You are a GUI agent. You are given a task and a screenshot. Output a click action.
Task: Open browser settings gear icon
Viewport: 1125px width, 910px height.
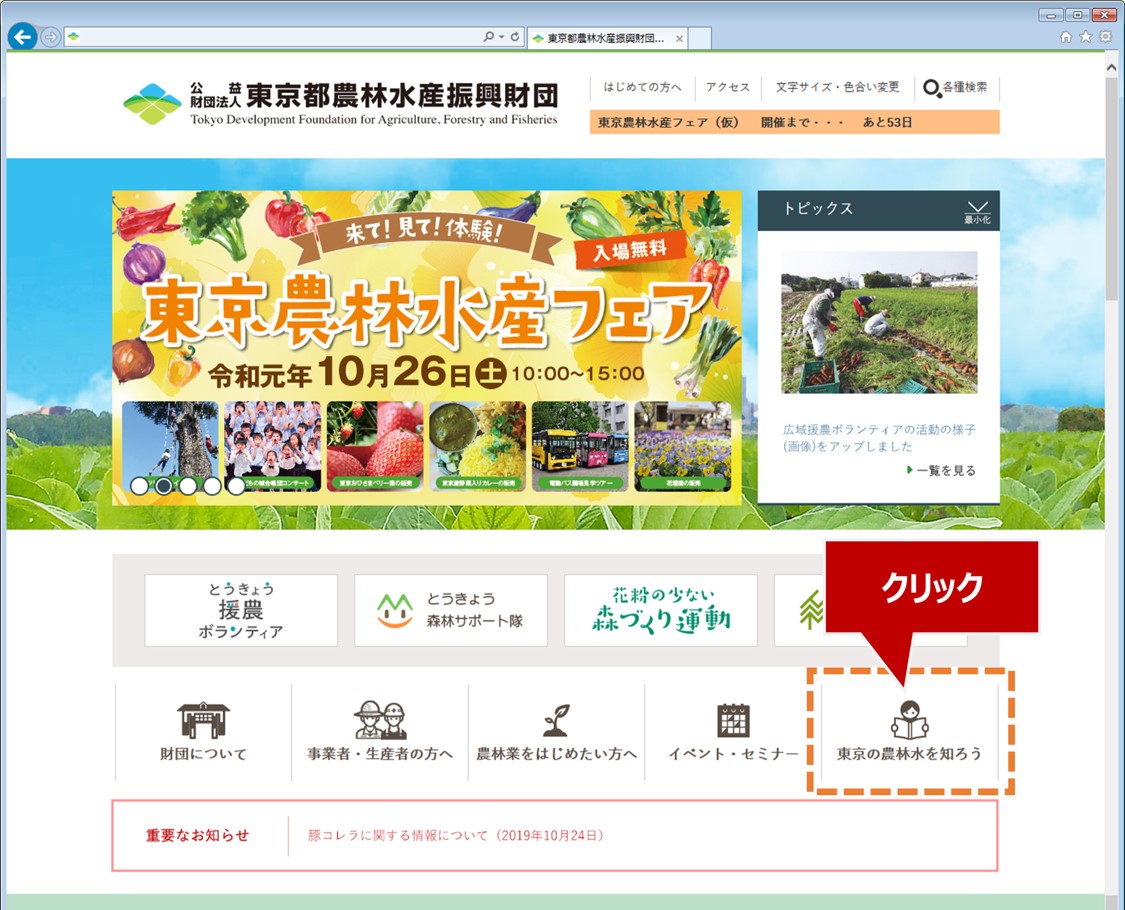click(1106, 37)
